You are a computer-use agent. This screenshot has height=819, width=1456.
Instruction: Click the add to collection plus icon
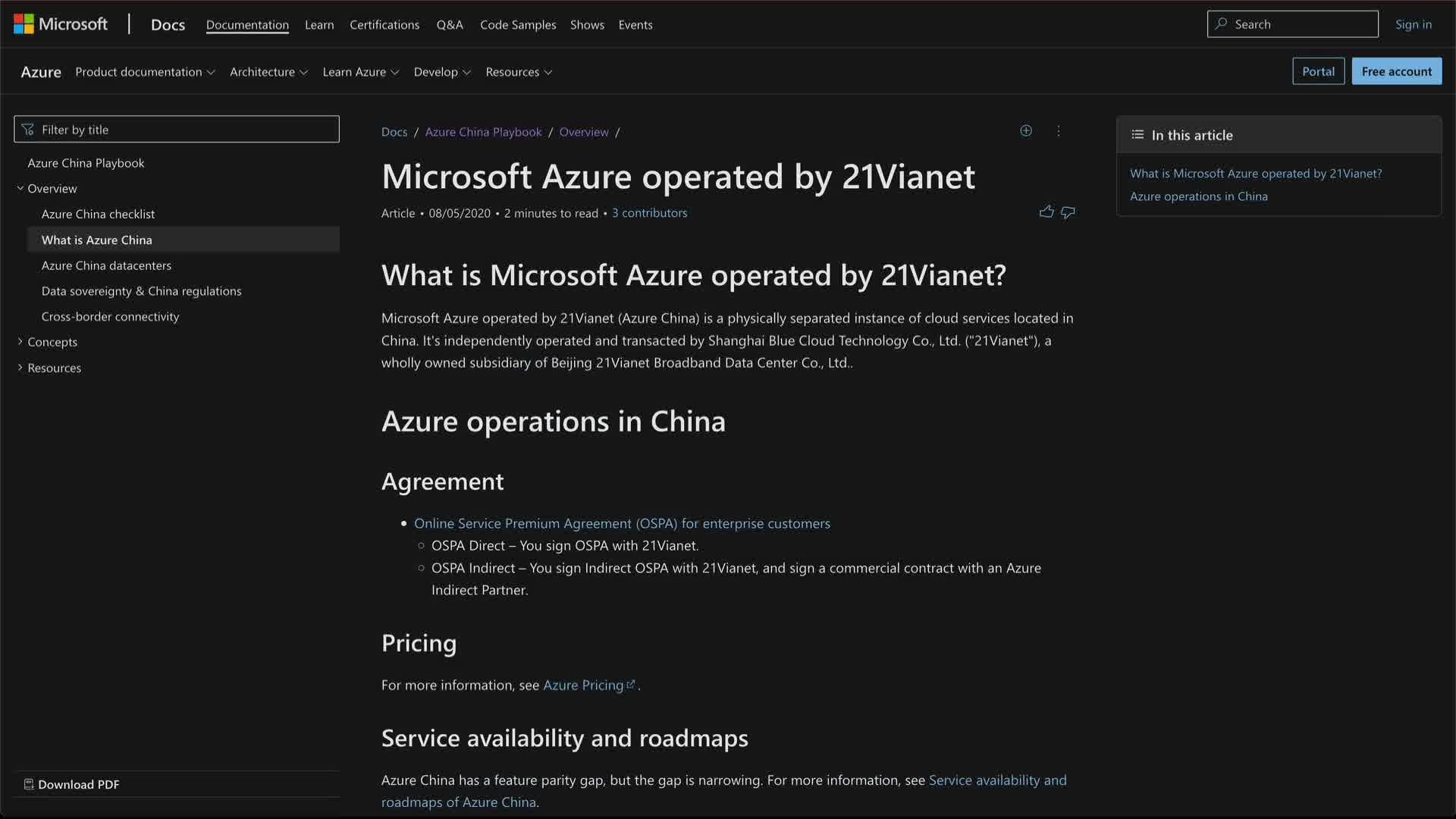pyautogui.click(x=1026, y=131)
